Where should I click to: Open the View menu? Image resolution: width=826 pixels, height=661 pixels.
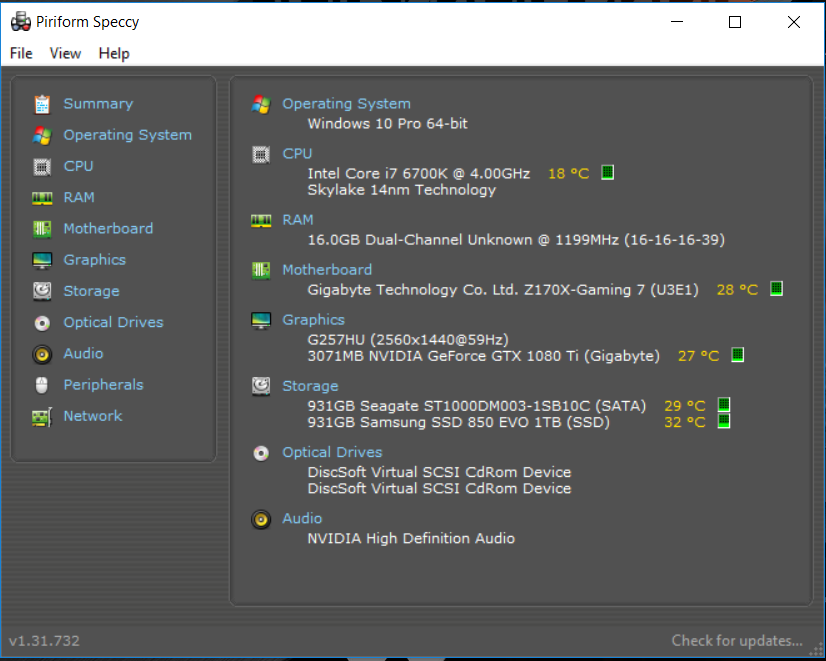[x=65, y=53]
